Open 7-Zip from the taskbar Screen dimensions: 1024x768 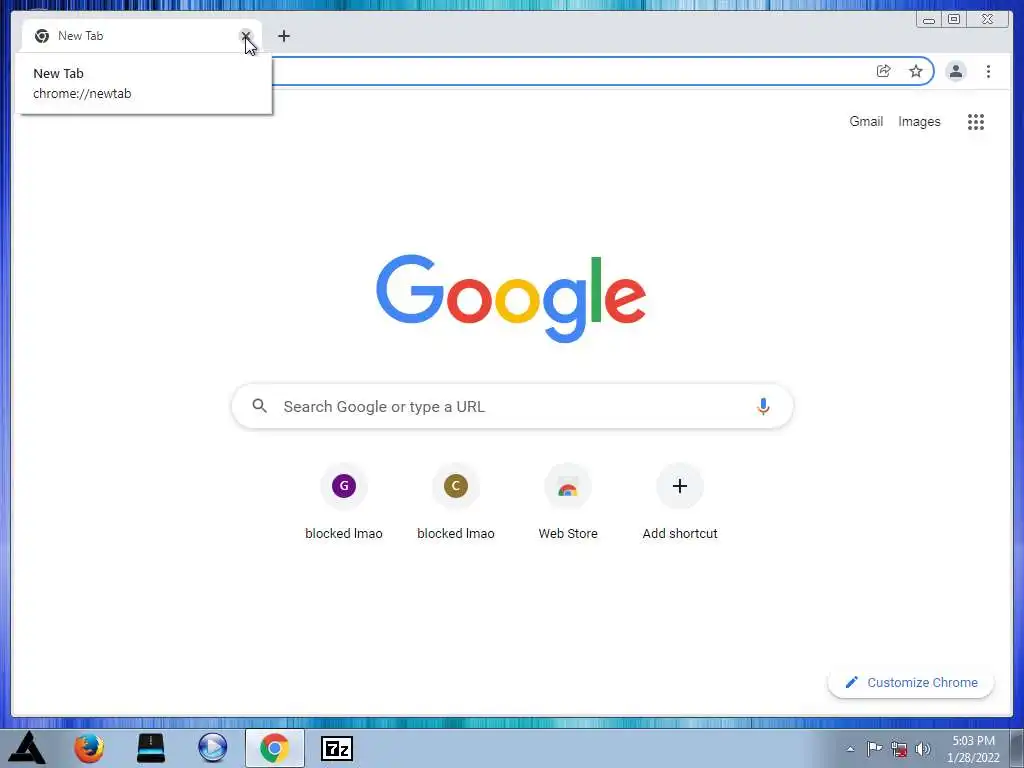click(337, 748)
